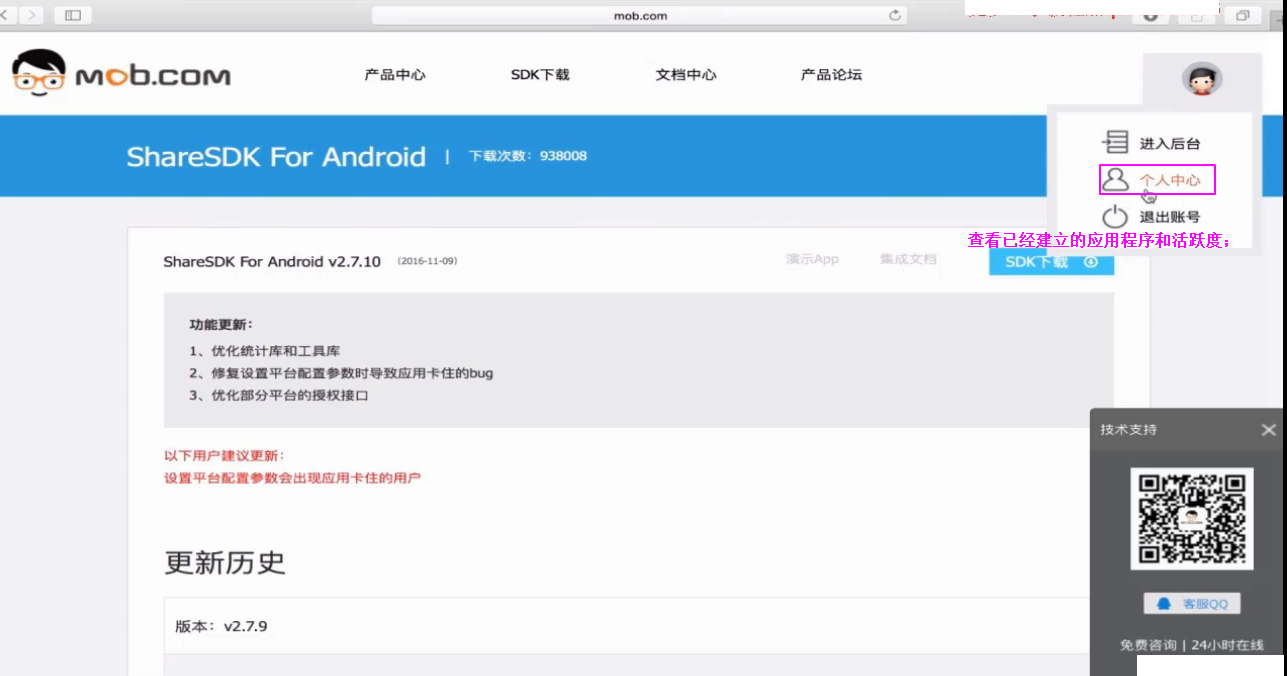Image resolution: width=1287 pixels, height=676 pixels.
Task: Reload the page in Safari
Action: (895, 15)
